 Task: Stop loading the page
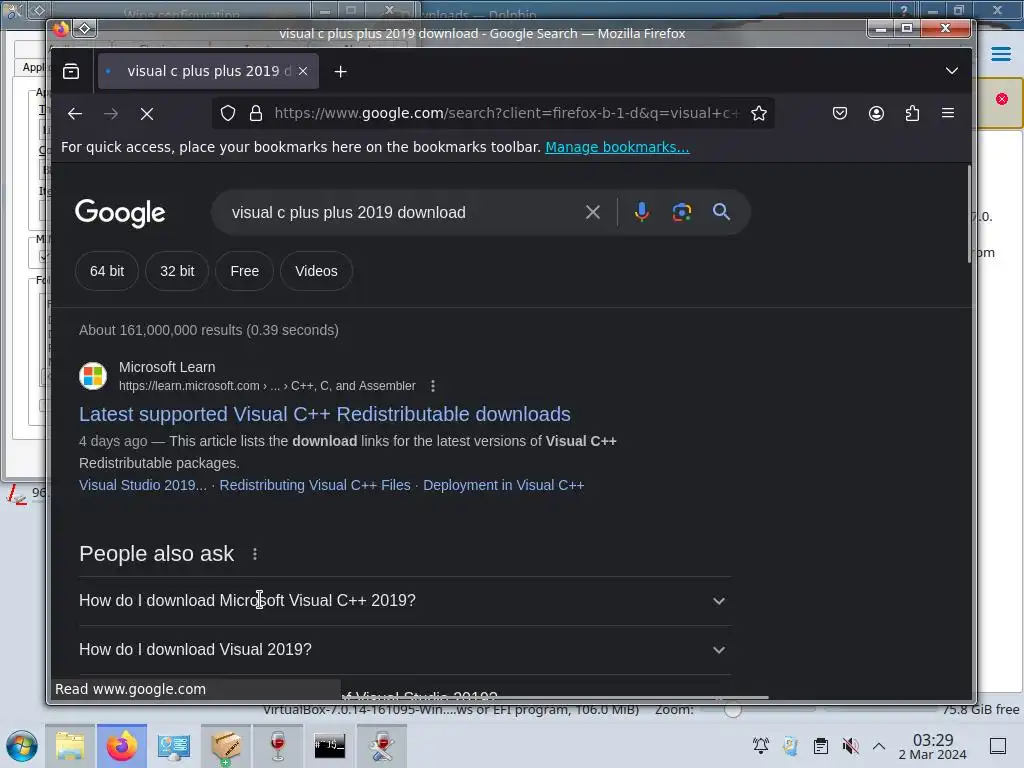[x=147, y=114]
